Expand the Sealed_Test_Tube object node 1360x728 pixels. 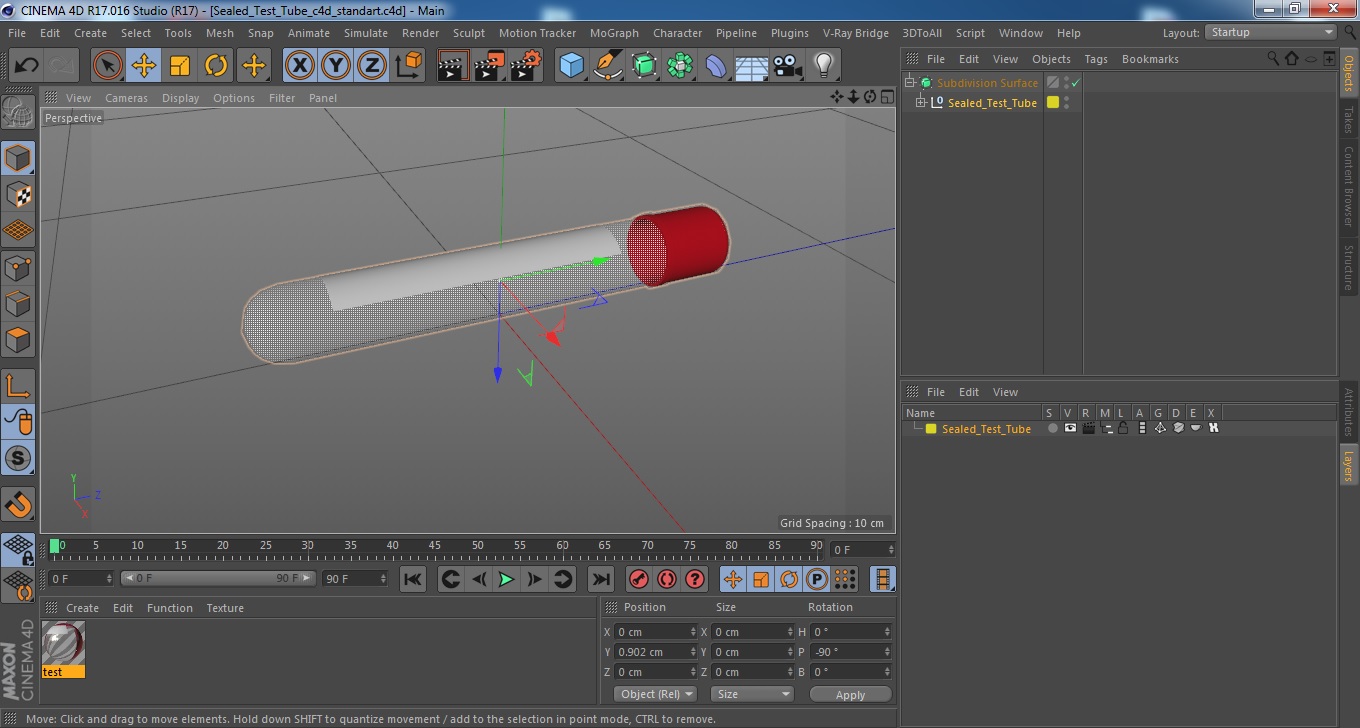920,103
